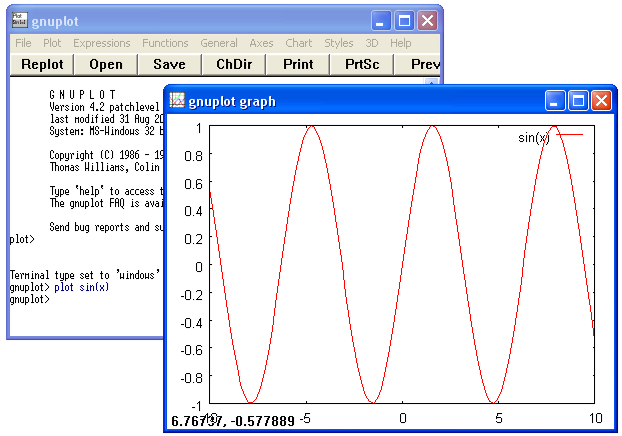Screen dimensions: 622x436
Task: Click the 'Version 4.2 patchlevel' line
Action: click(x=104, y=107)
